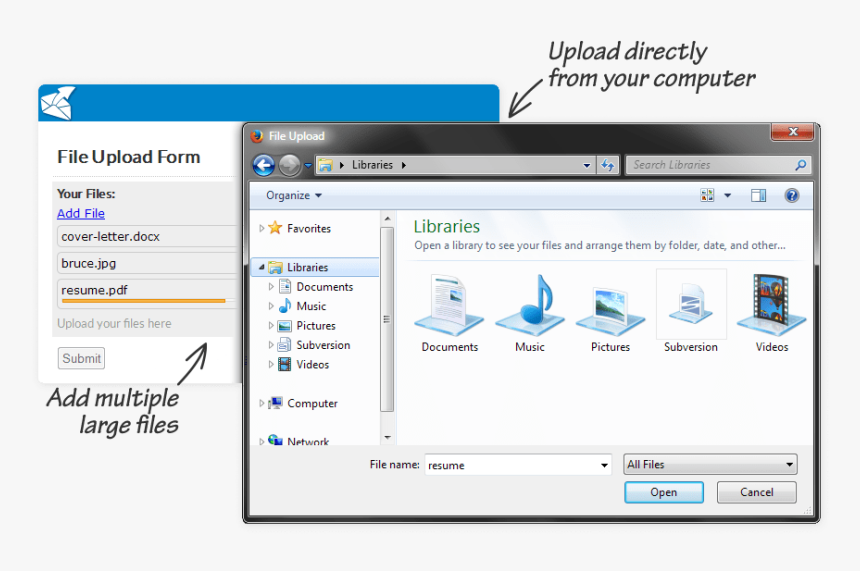Collapse the Libraries tree node
This screenshot has width=860, height=571.
click(262, 267)
